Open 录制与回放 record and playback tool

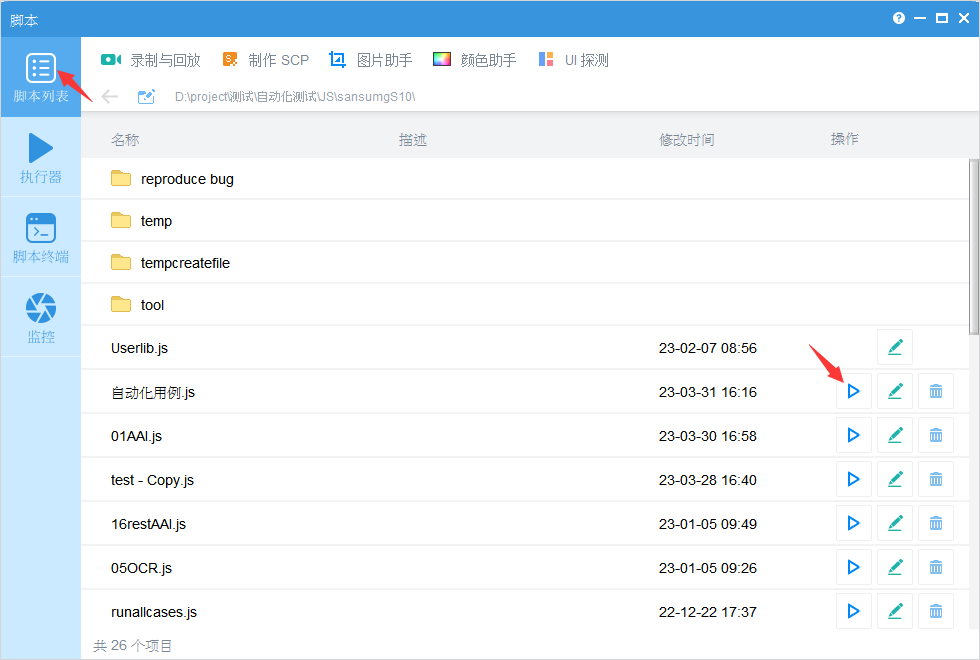(x=150, y=60)
